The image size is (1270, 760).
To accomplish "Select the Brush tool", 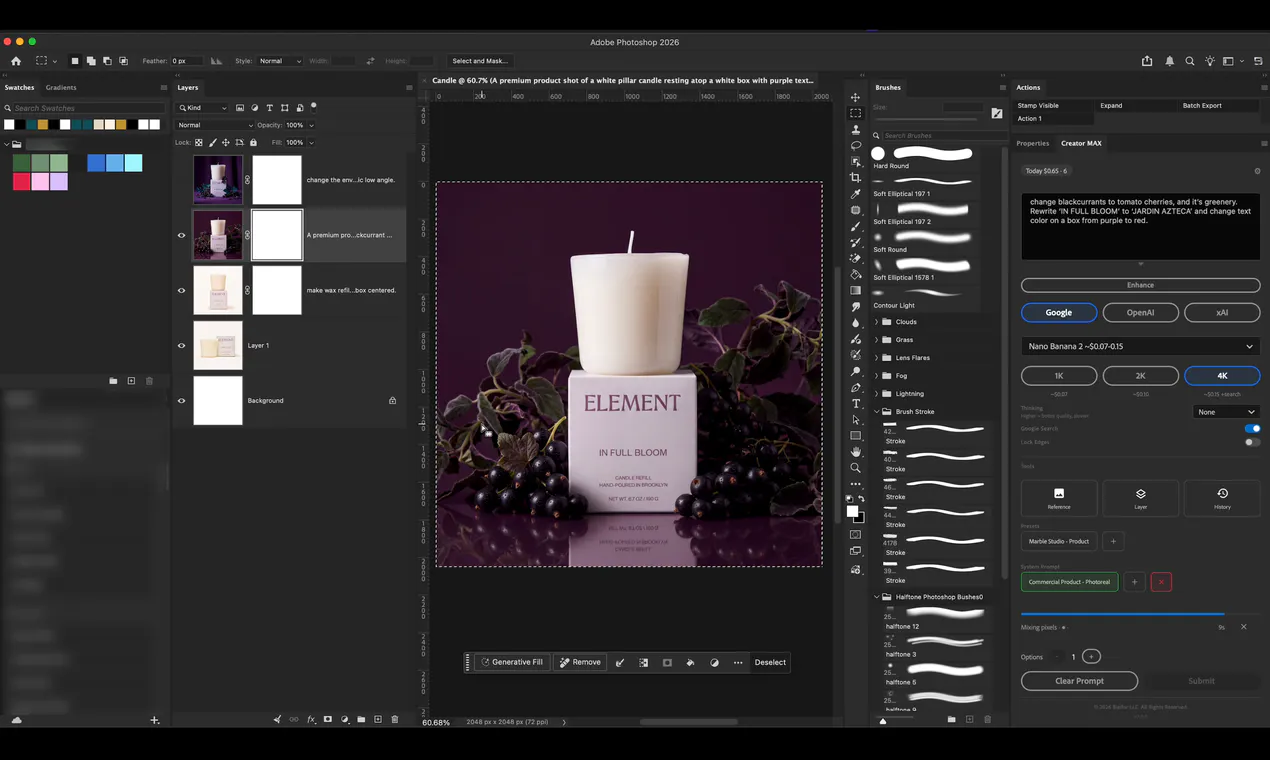I will [855, 226].
